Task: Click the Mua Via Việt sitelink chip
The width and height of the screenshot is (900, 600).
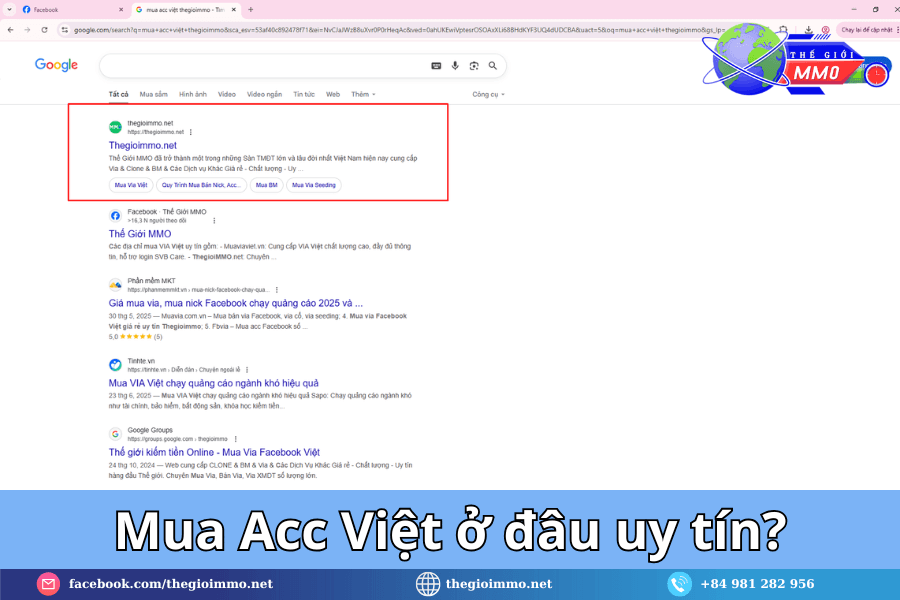Action: tap(131, 185)
